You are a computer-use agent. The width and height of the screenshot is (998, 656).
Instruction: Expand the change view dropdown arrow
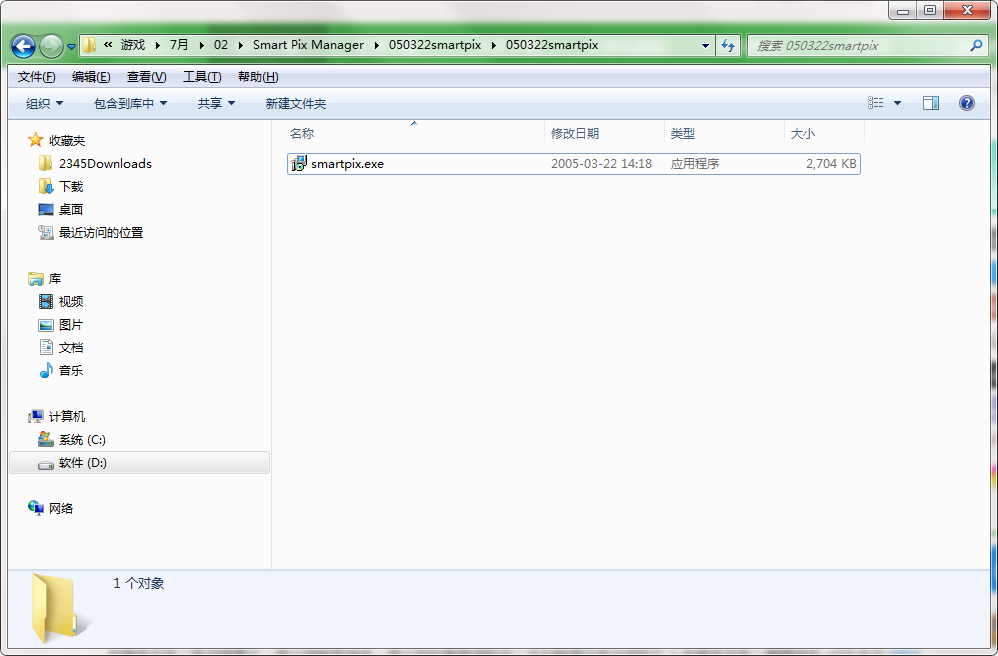click(x=895, y=102)
